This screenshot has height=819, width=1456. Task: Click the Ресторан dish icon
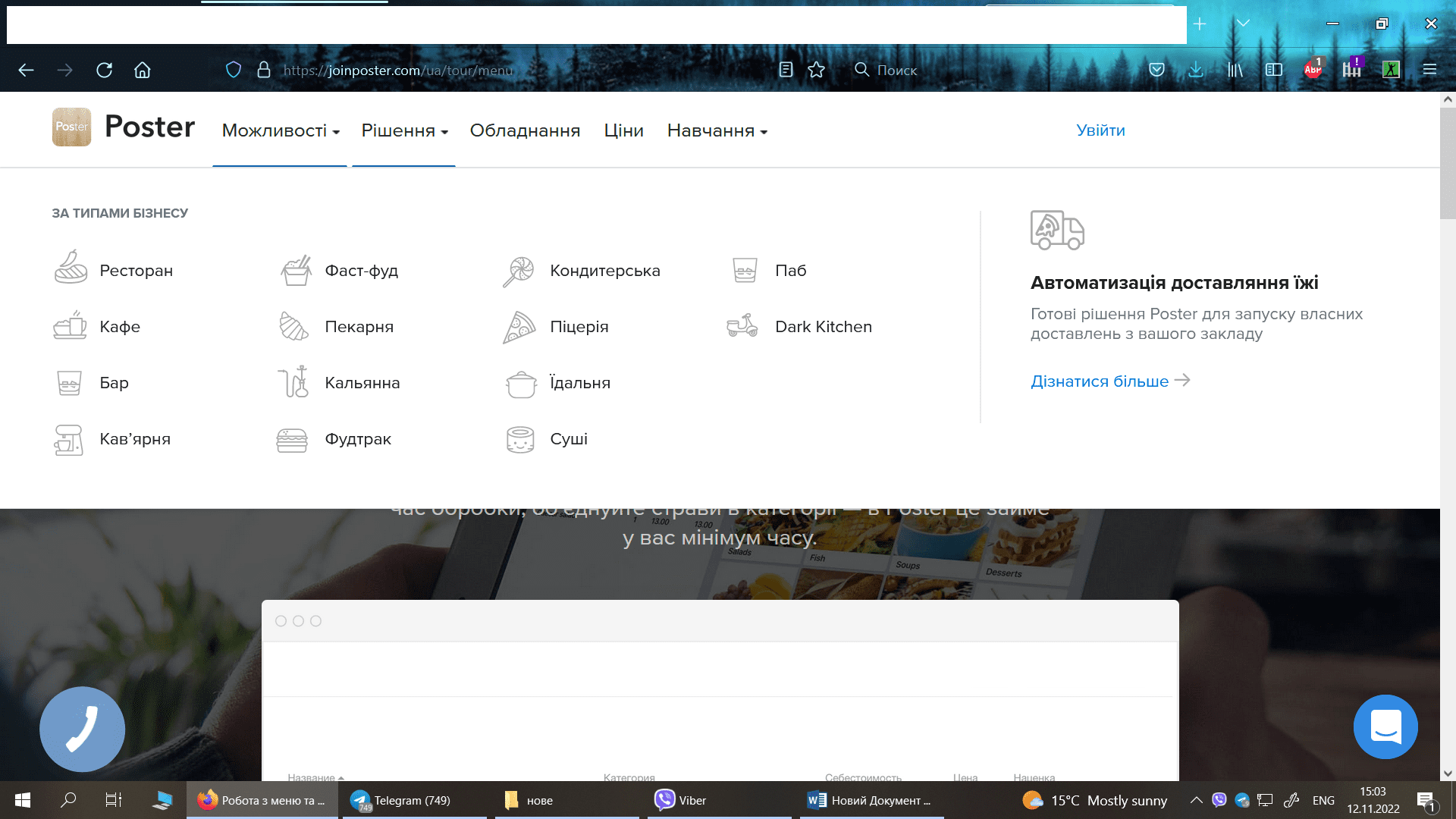(x=71, y=268)
